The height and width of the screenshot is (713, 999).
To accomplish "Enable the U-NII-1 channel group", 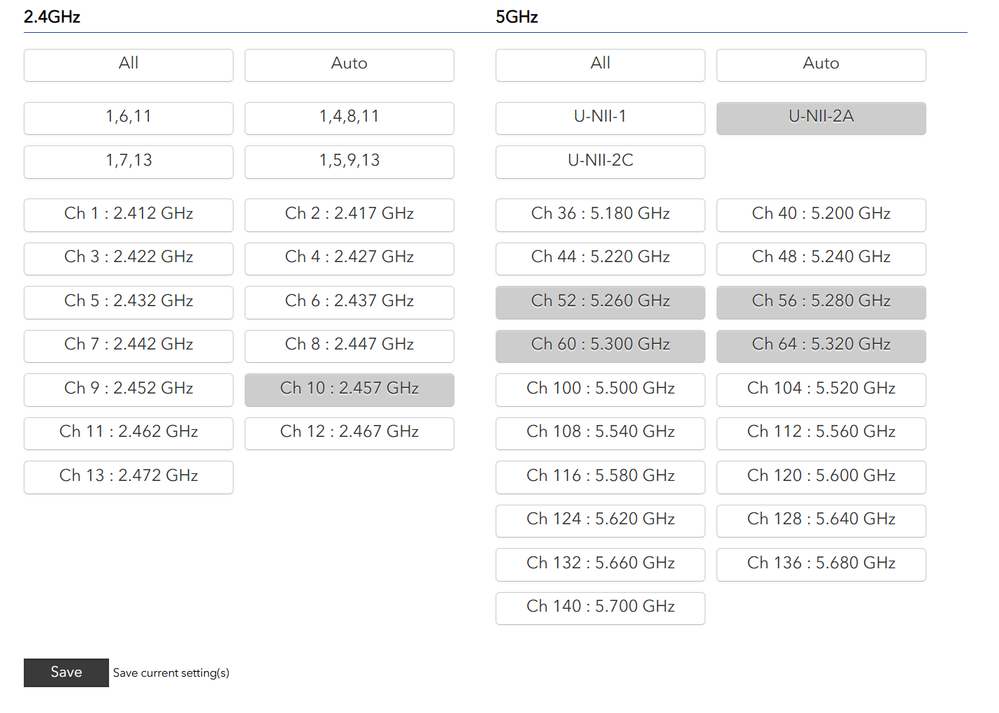I will click(x=600, y=117).
